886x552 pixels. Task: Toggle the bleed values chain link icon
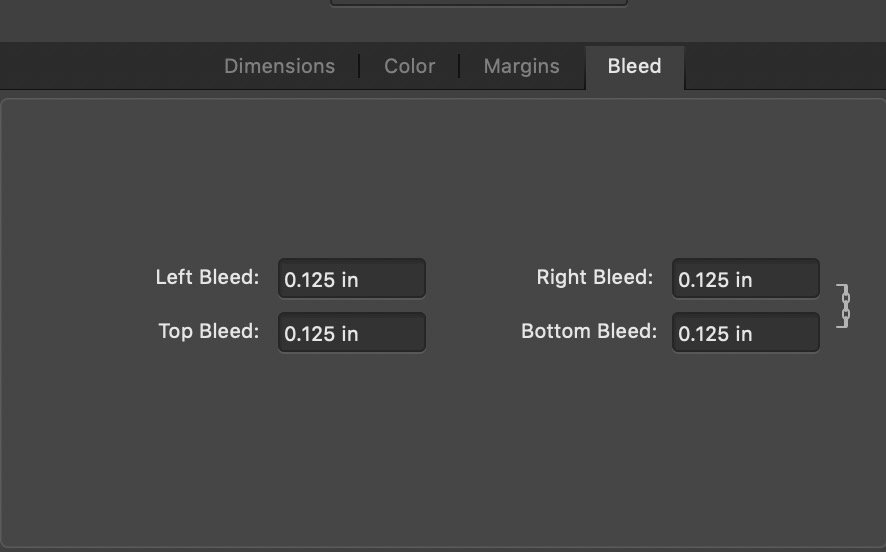tap(844, 306)
